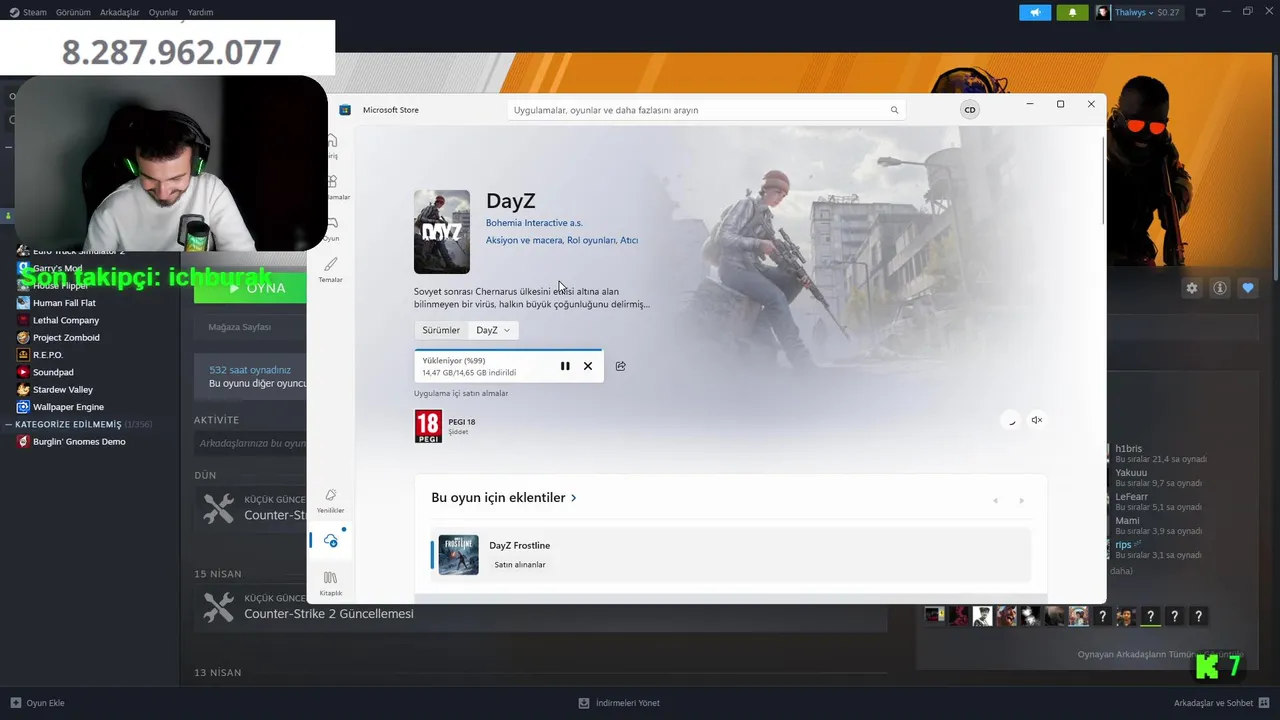
Task: Open the Mağaza Sayfası tab
Action: [239, 327]
